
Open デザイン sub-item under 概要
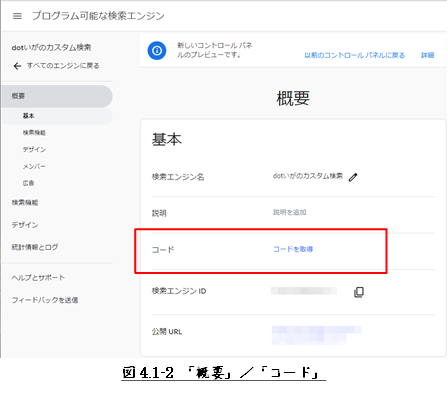pos(34,149)
